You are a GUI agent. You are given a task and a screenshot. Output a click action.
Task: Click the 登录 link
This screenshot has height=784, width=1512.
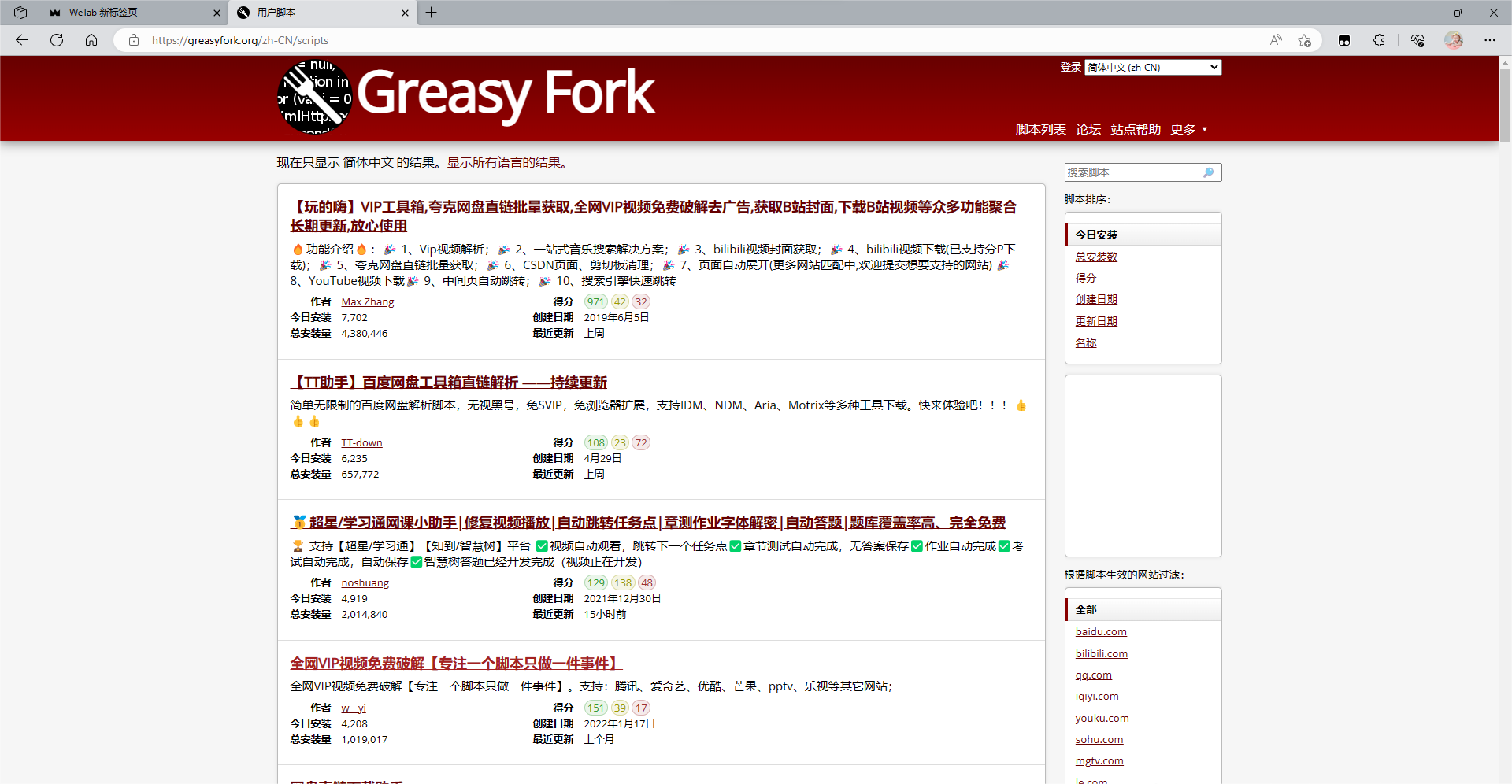click(x=1070, y=68)
